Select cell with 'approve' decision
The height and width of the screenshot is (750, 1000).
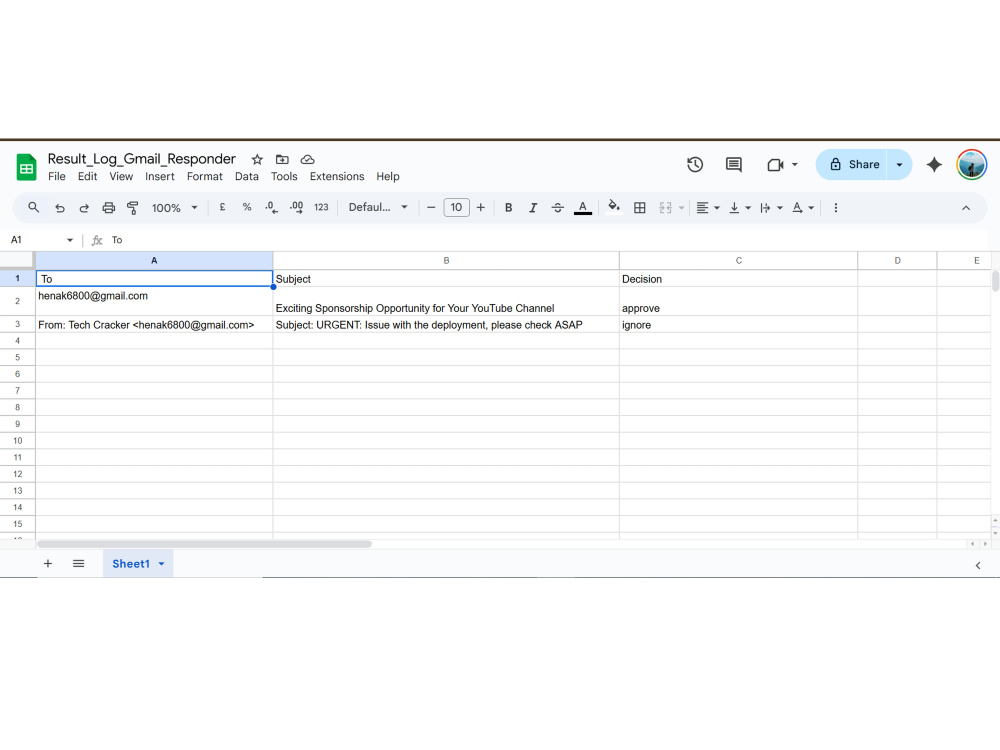[x=739, y=301]
